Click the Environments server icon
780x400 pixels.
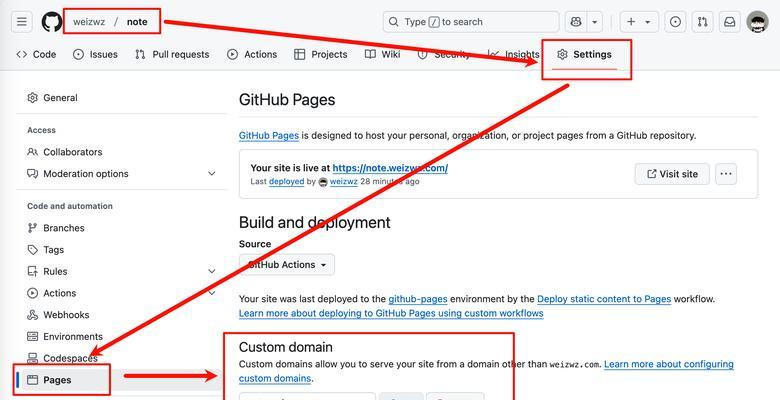(x=33, y=337)
